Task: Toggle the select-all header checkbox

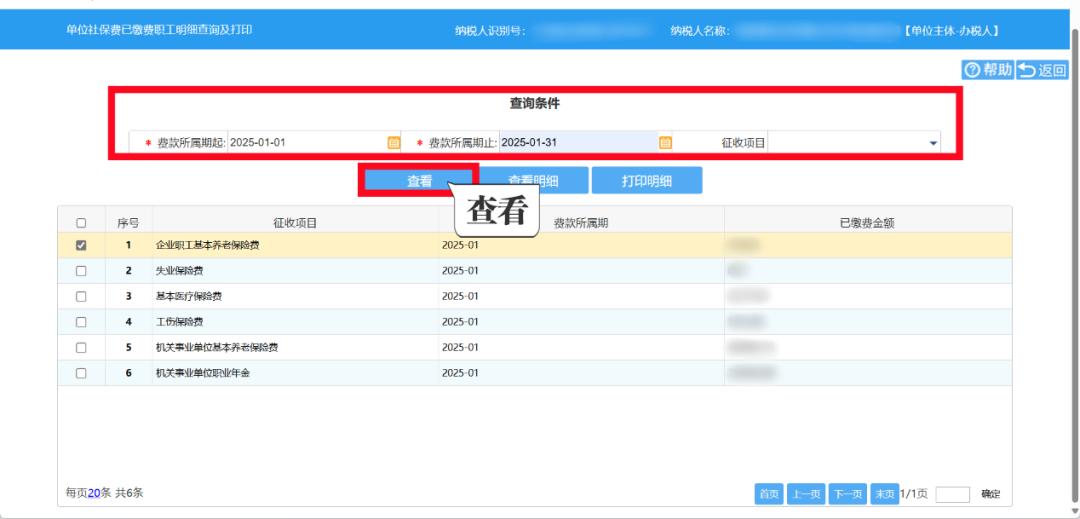Action: [x=81, y=223]
